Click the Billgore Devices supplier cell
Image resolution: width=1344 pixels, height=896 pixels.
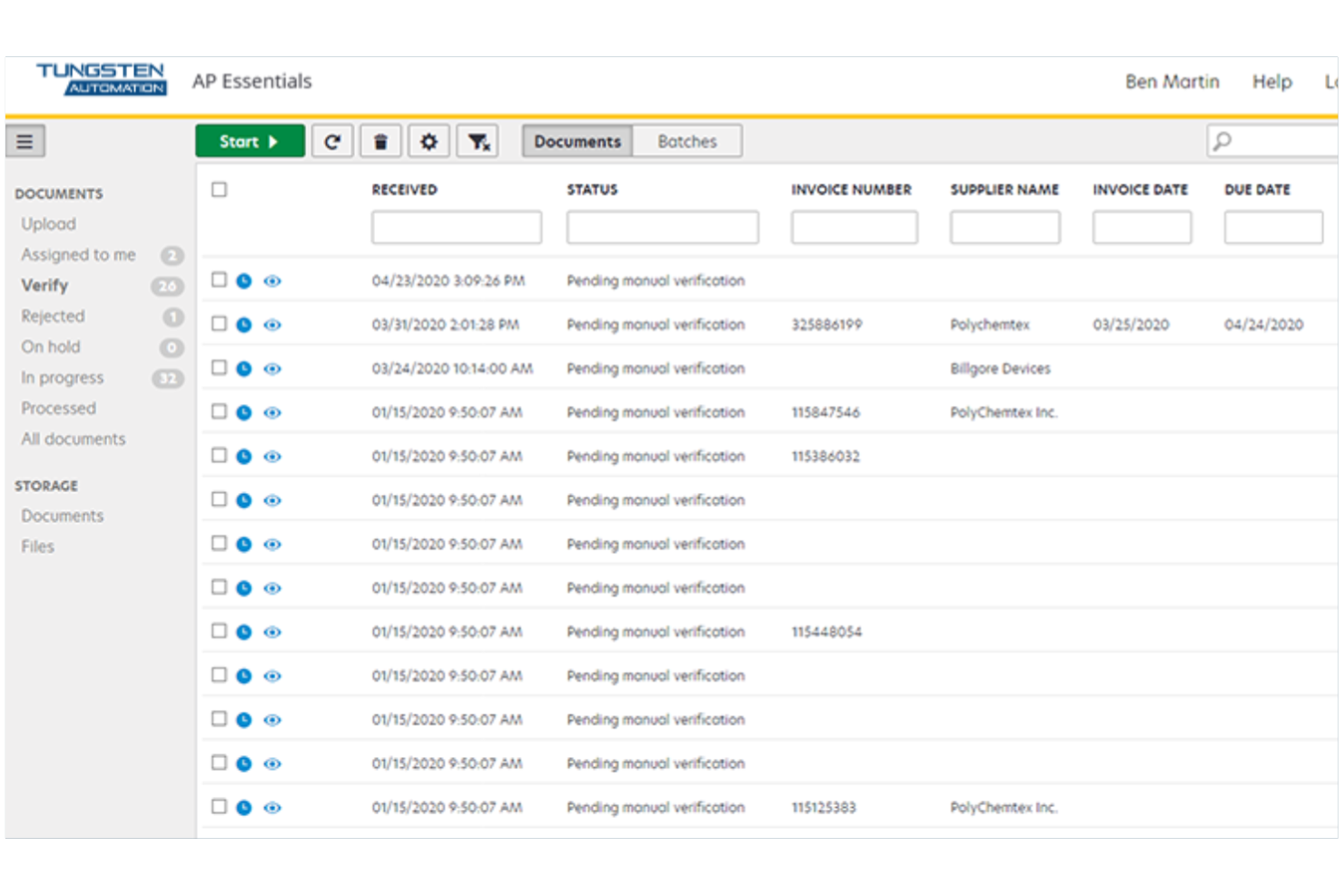(1000, 369)
